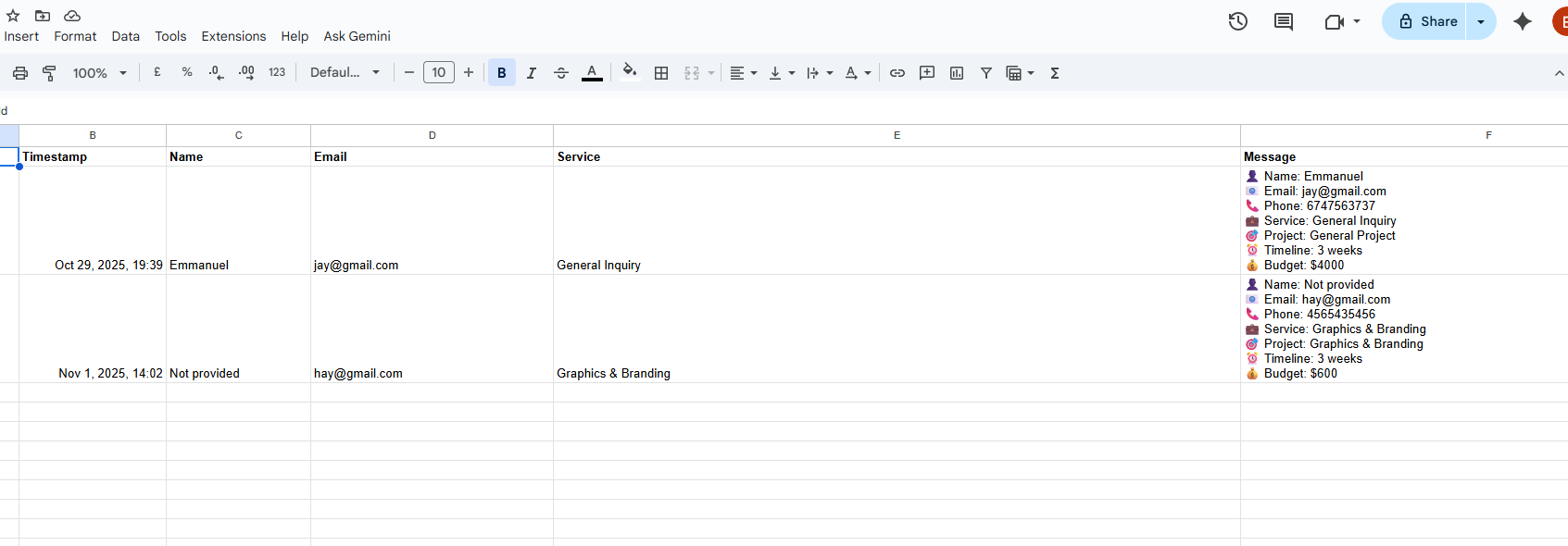The width and height of the screenshot is (1568, 546).
Task: Open the comments history icon
Action: 1284,21
